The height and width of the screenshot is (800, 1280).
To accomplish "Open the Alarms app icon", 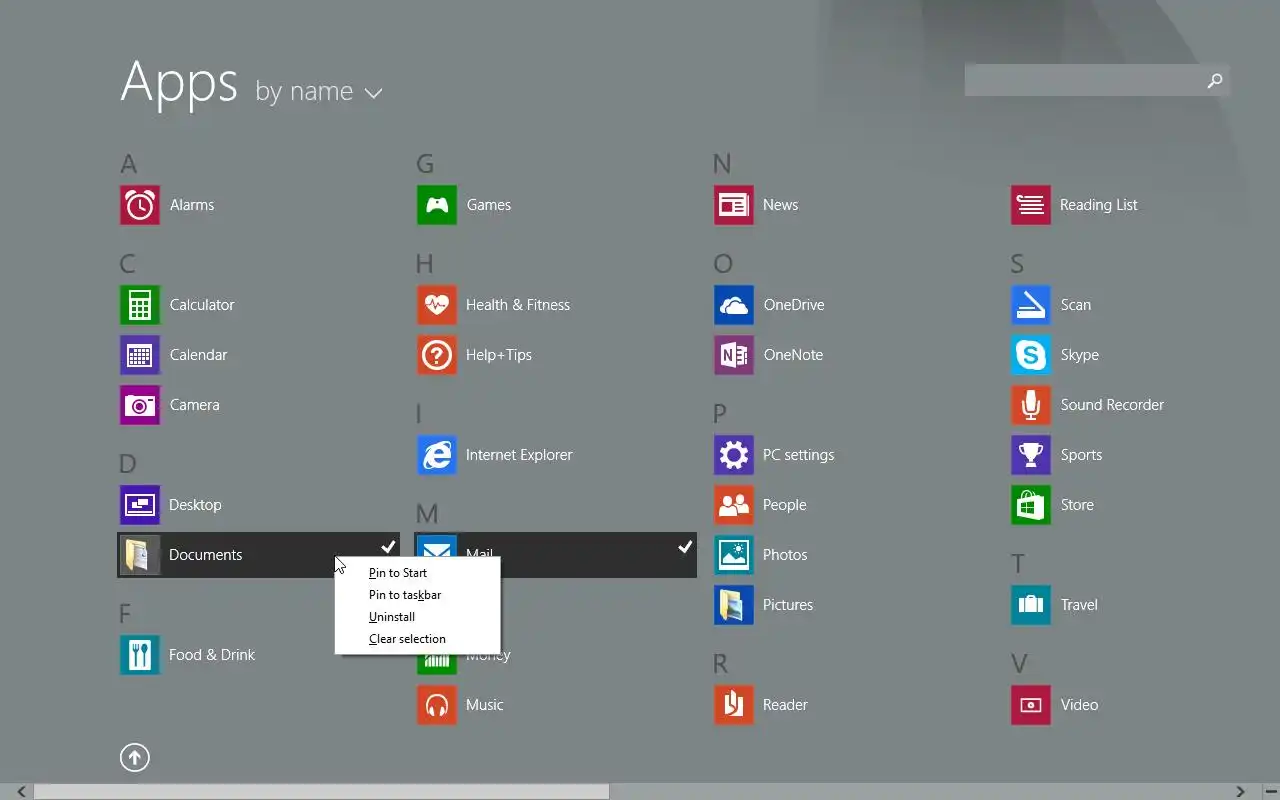I will [x=140, y=205].
